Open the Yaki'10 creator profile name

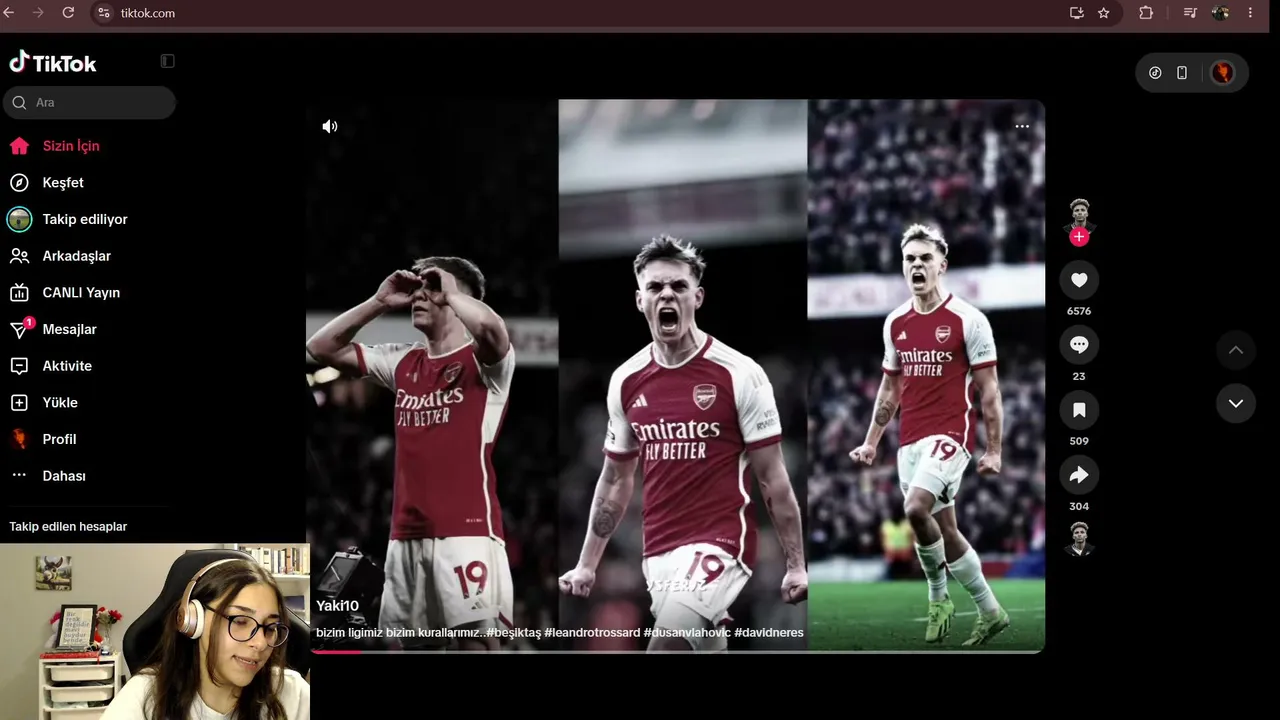[x=337, y=606]
